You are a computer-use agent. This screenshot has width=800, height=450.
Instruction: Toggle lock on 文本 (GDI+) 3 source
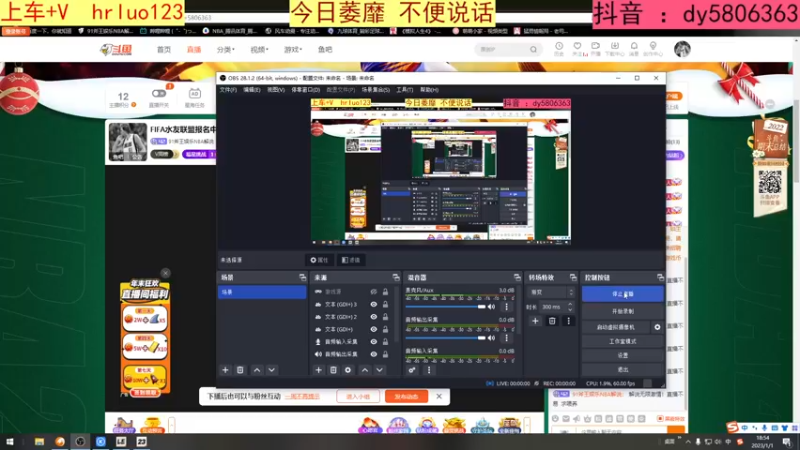click(x=385, y=304)
